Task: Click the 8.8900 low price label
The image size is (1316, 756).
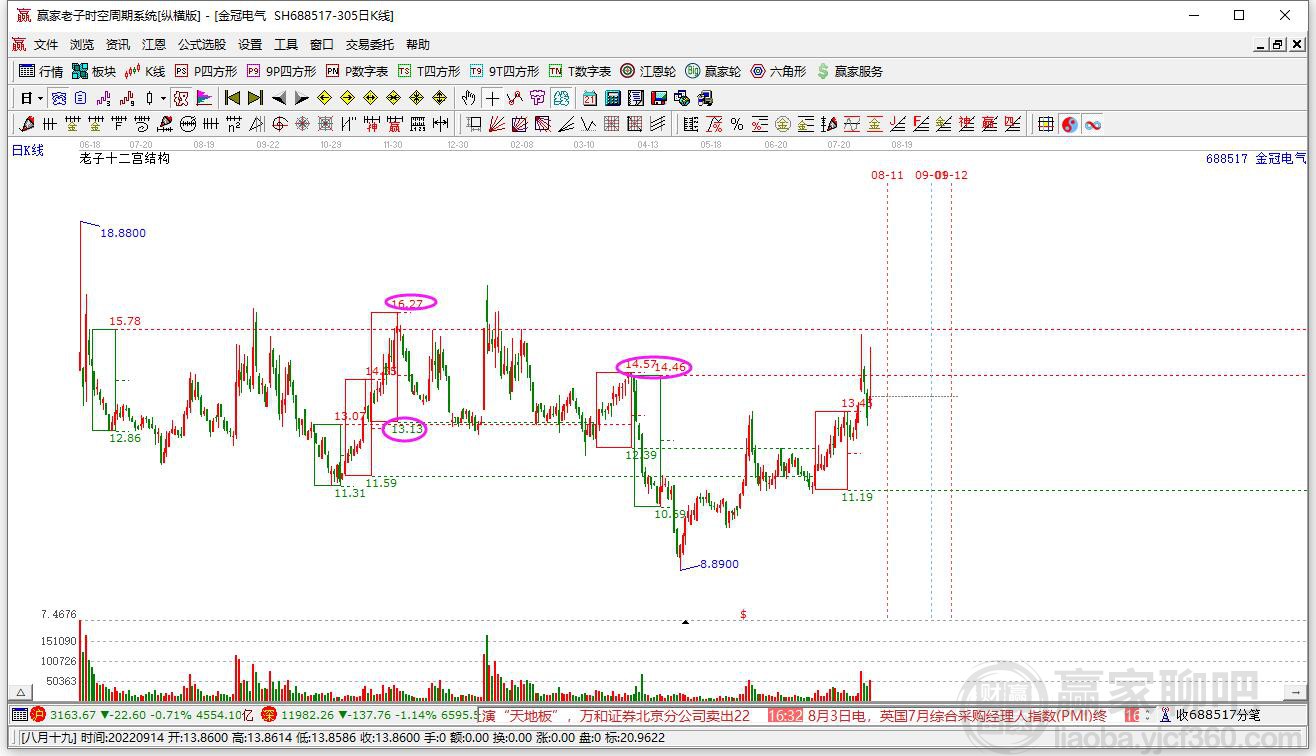Action: (719, 564)
